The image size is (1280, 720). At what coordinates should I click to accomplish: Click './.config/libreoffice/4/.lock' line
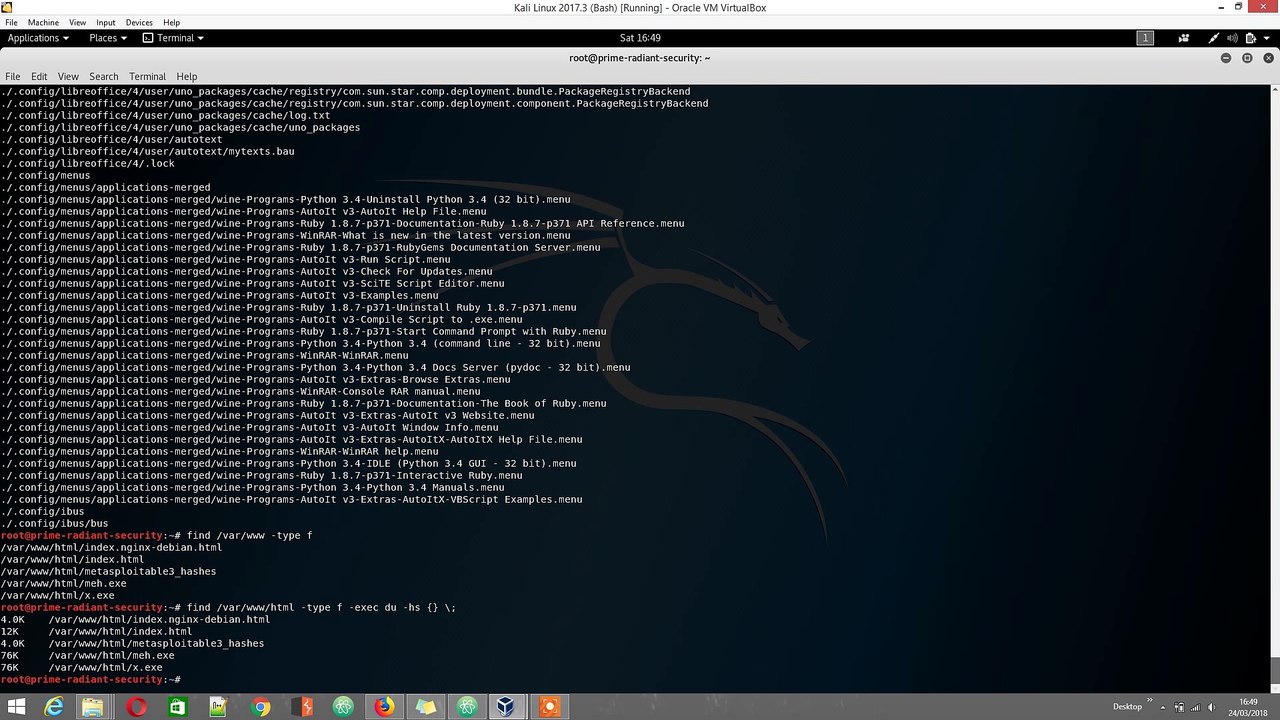(88, 163)
